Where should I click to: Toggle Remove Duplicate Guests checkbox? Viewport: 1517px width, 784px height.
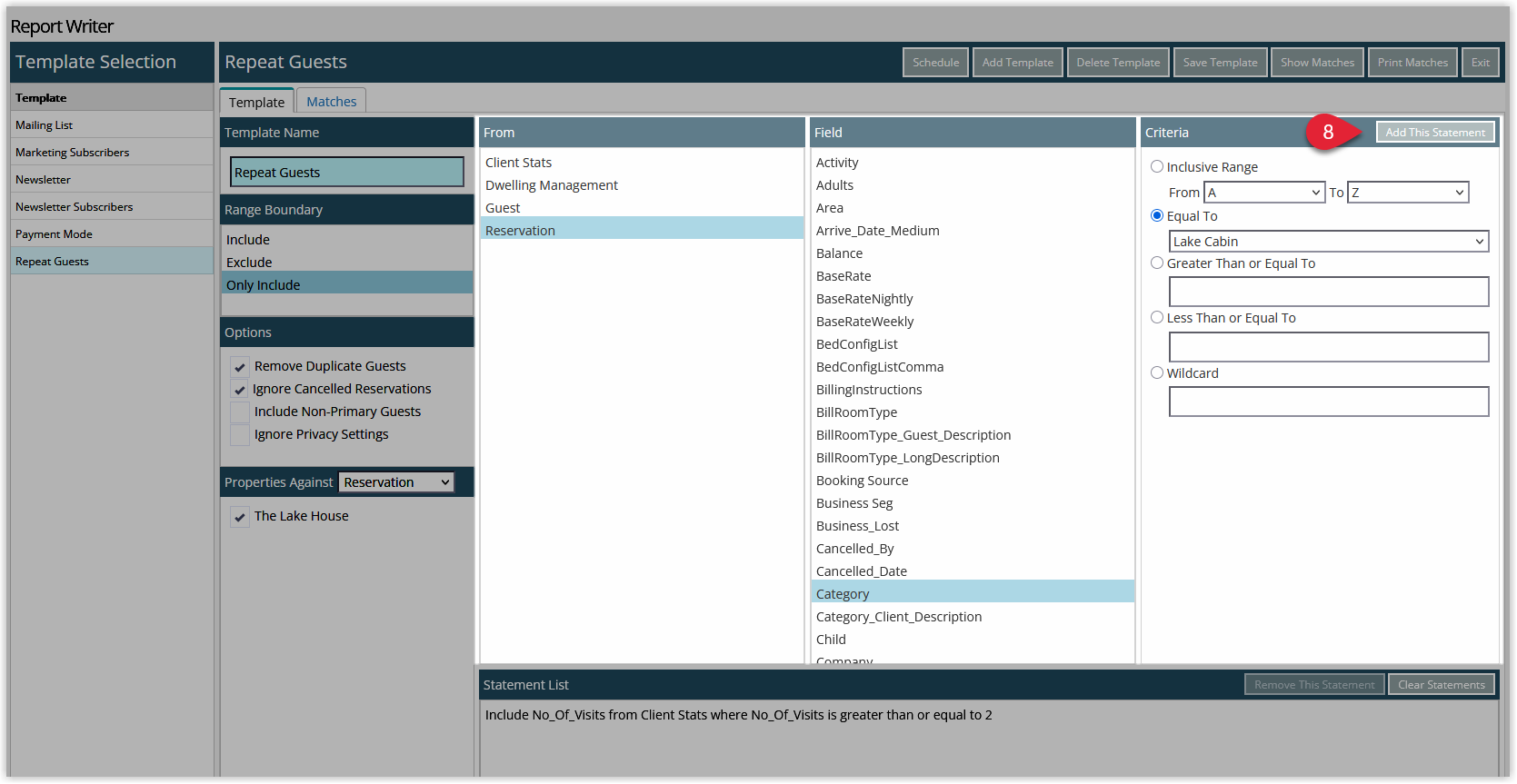click(x=240, y=367)
